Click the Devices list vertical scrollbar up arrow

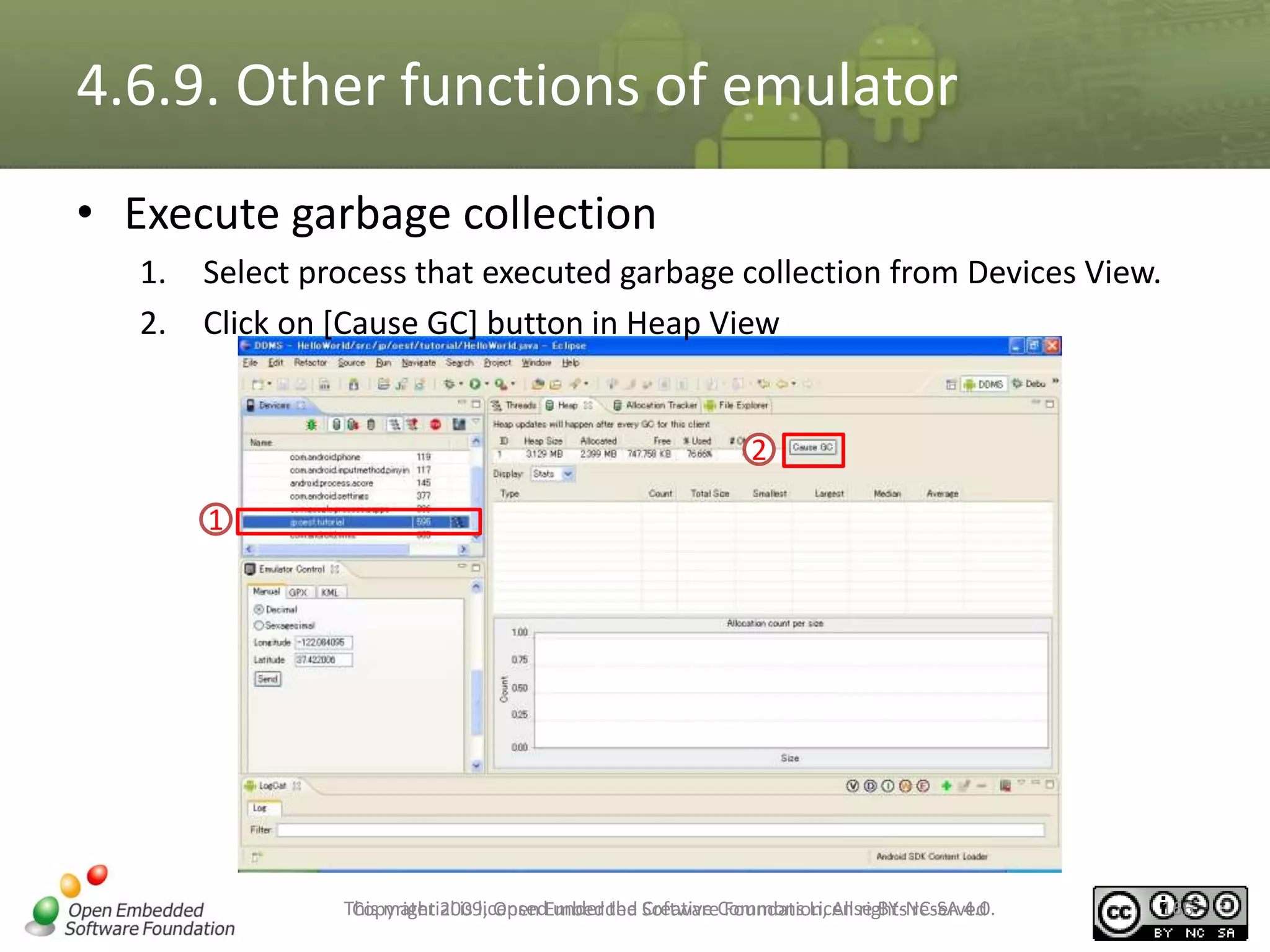click(476, 442)
